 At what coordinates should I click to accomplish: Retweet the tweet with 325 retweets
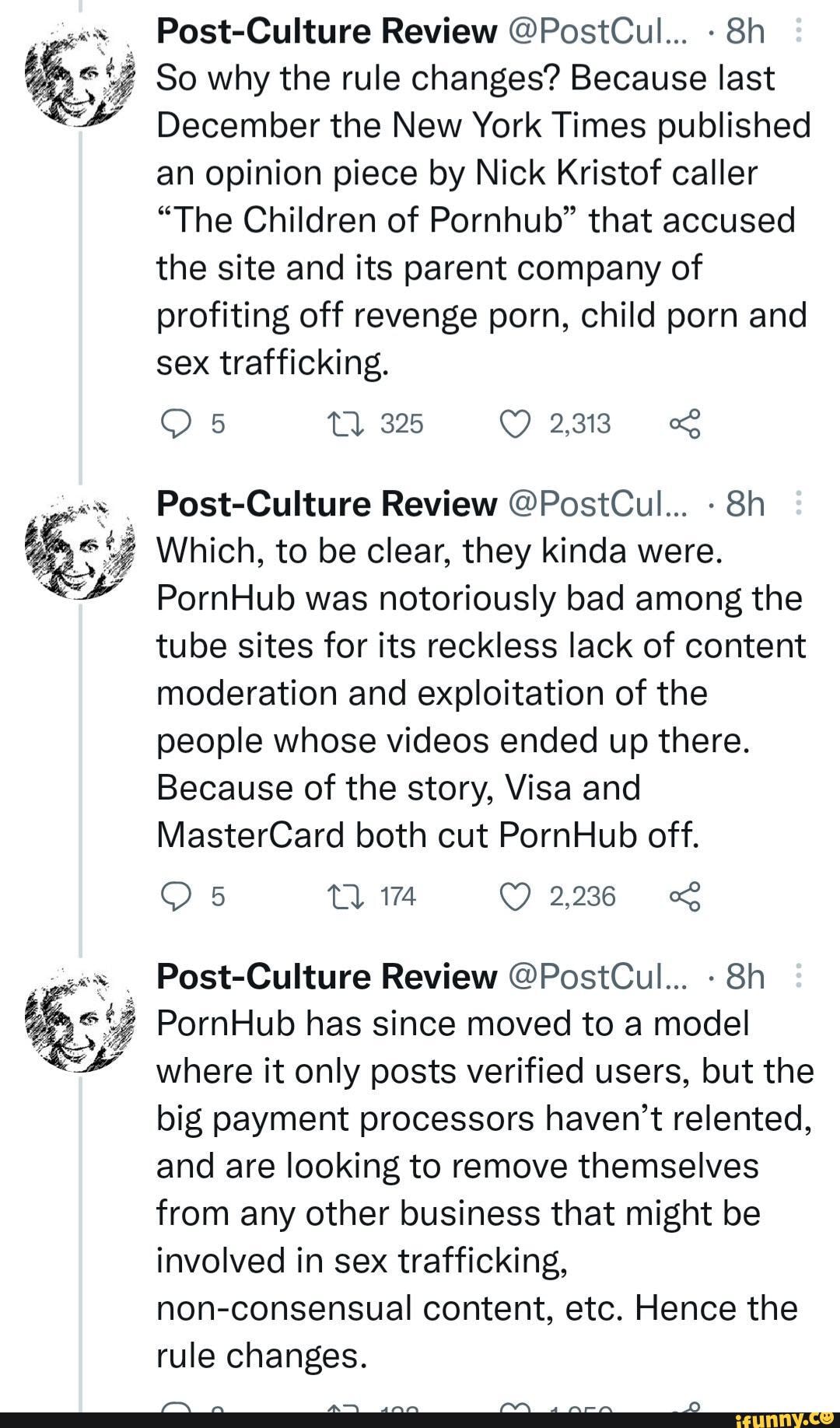point(340,424)
